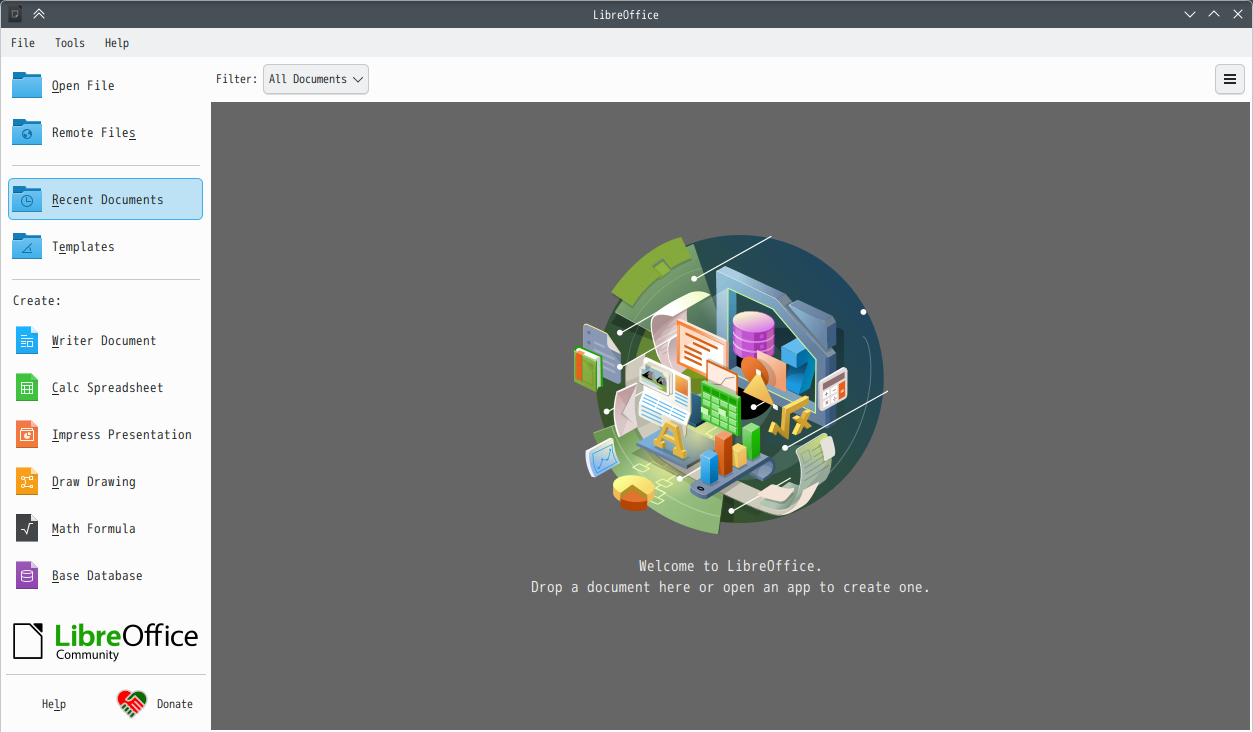Click the Templates folder icon

click(x=27, y=246)
